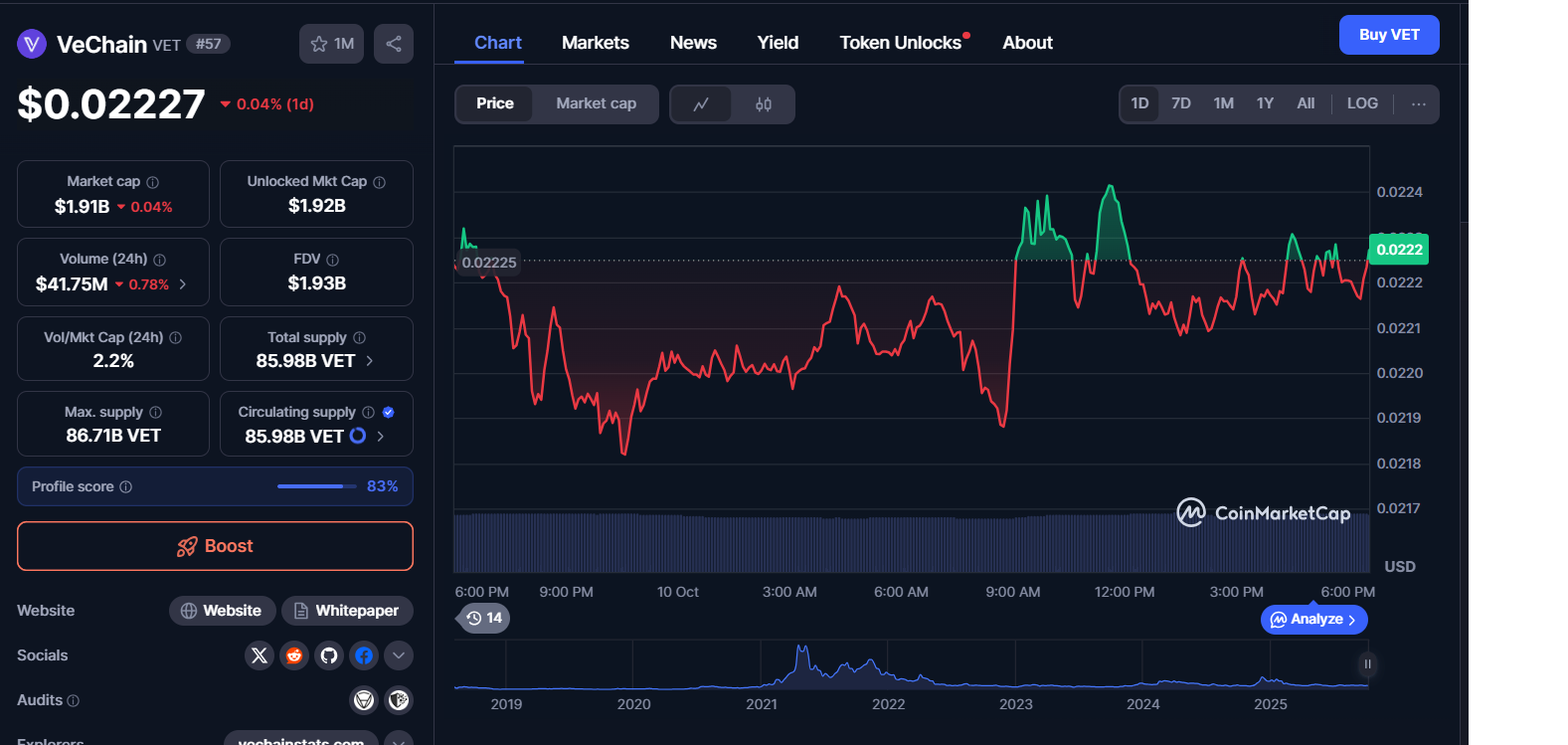This screenshot has width=1568, height=745.
Task: Open the Facebook social link
Action: 364,655
